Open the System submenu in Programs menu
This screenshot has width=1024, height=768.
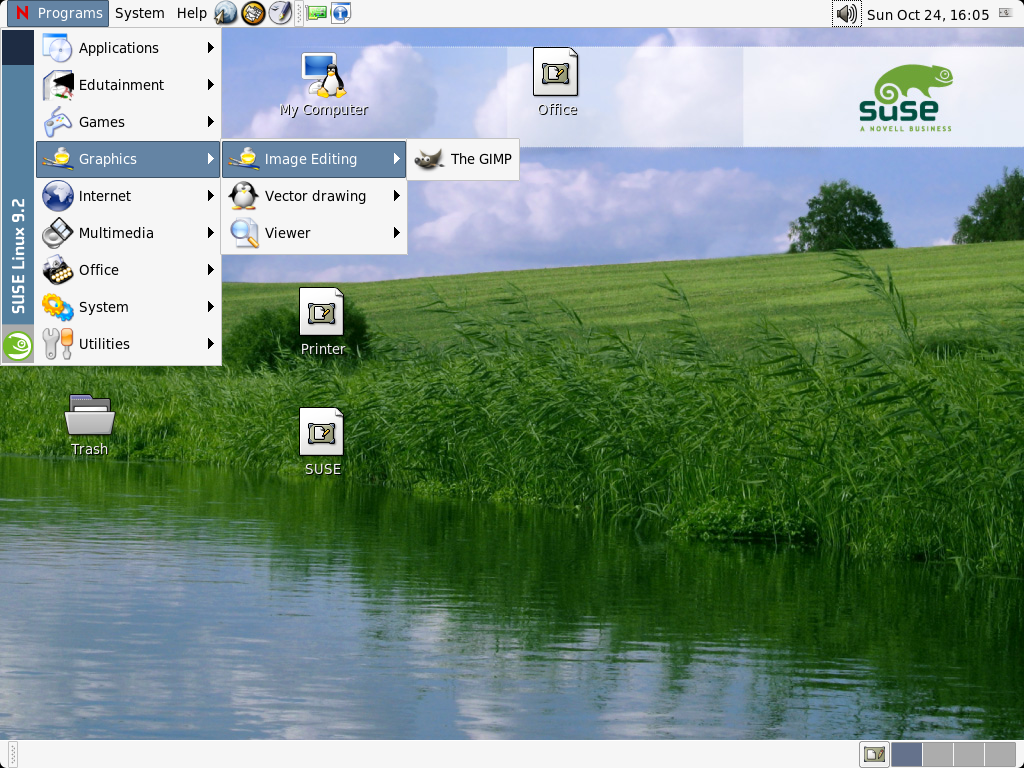pos(128,307)
